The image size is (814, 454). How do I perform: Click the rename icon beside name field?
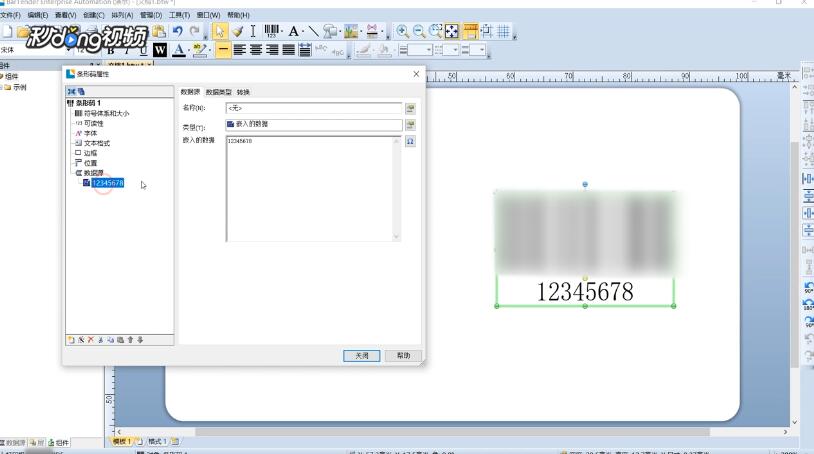click(x=410, y=108)
